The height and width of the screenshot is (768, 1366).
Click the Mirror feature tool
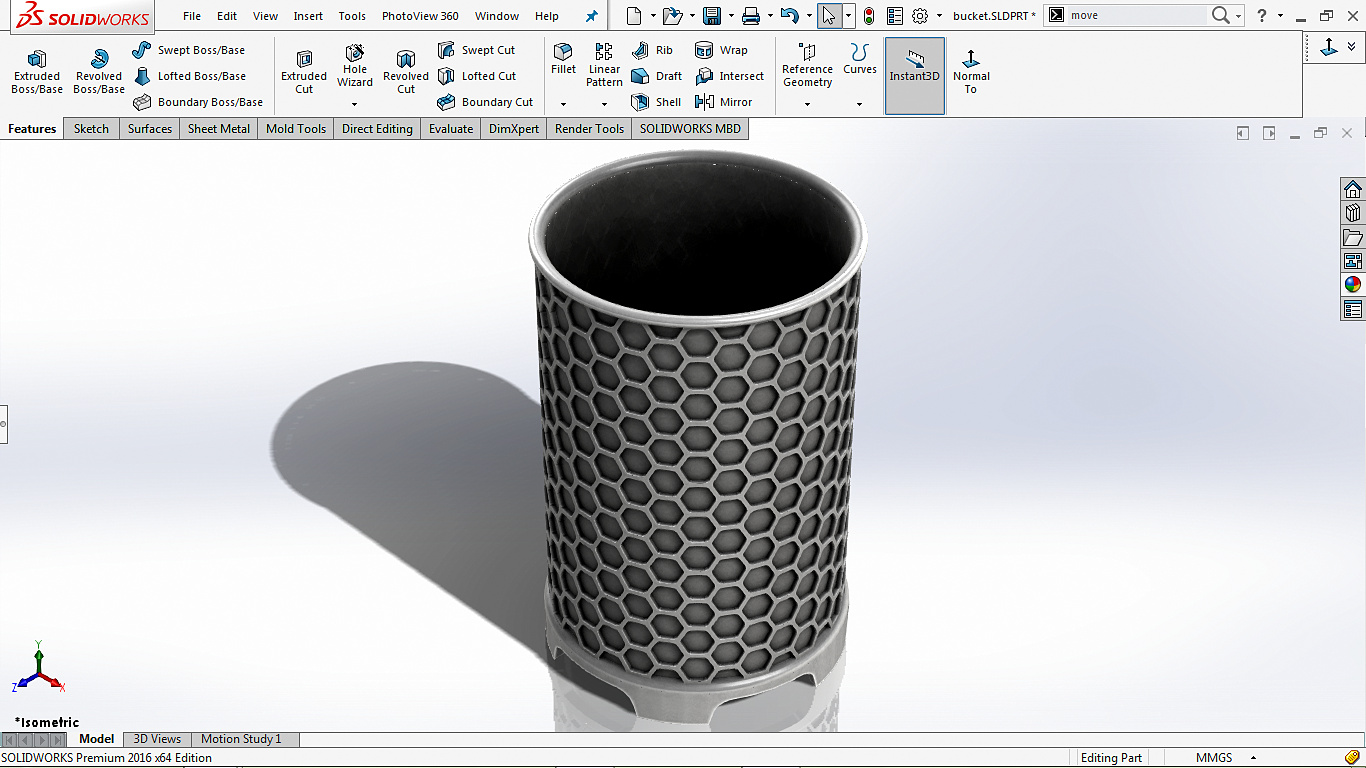coord(704,102)
